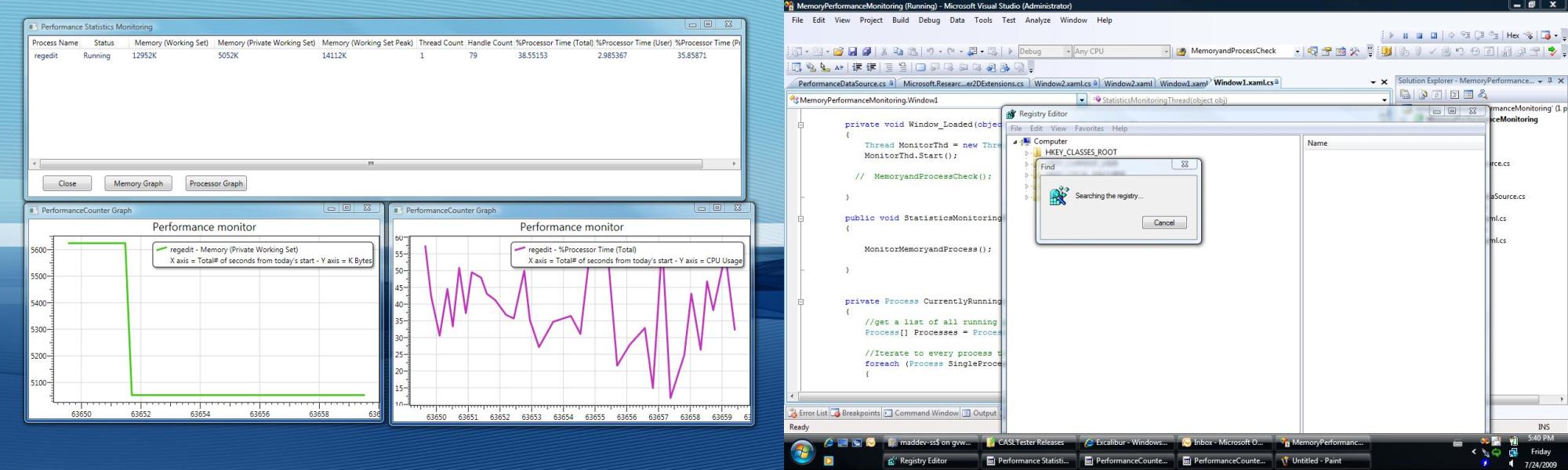Click the regedit memory legend line swatch
Viewport: 1568px width, 470px height.
(162, 250)
